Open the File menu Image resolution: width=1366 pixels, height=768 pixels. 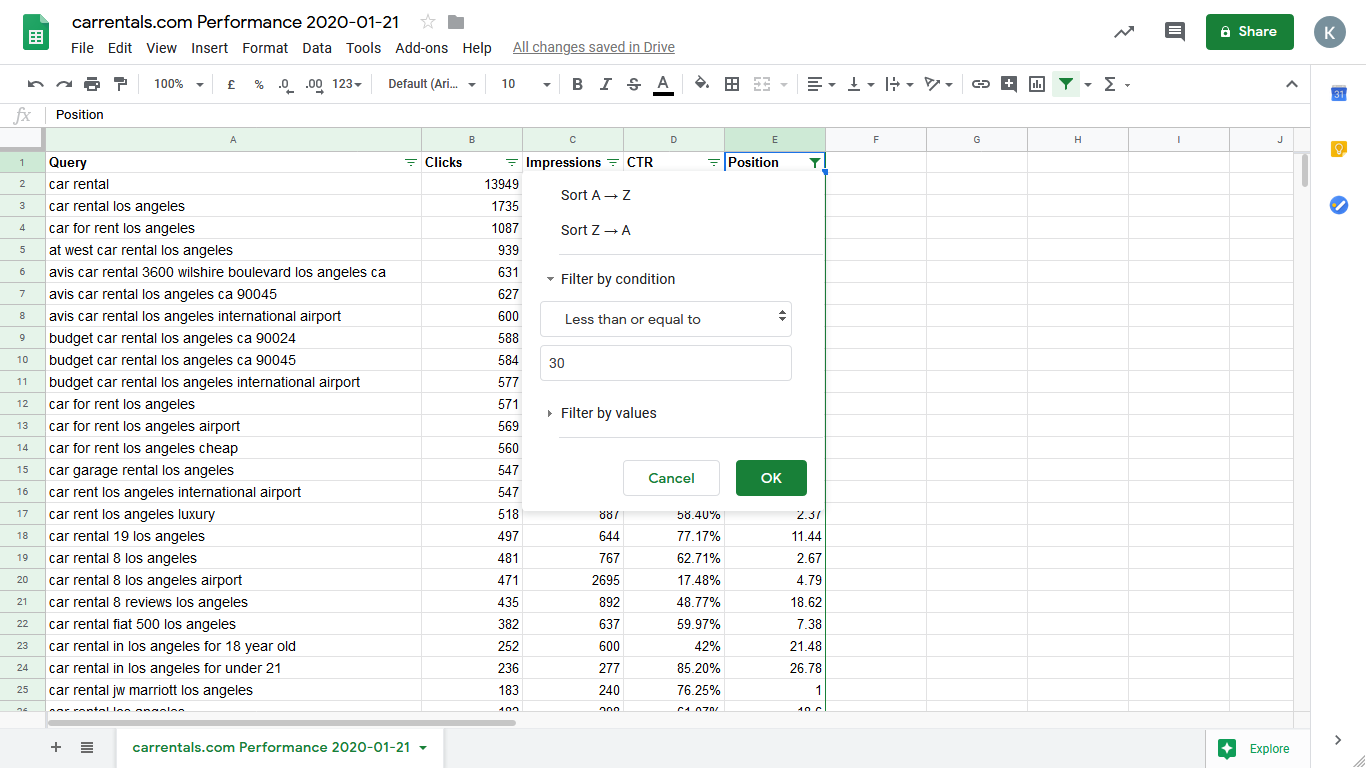click(82, 48)
